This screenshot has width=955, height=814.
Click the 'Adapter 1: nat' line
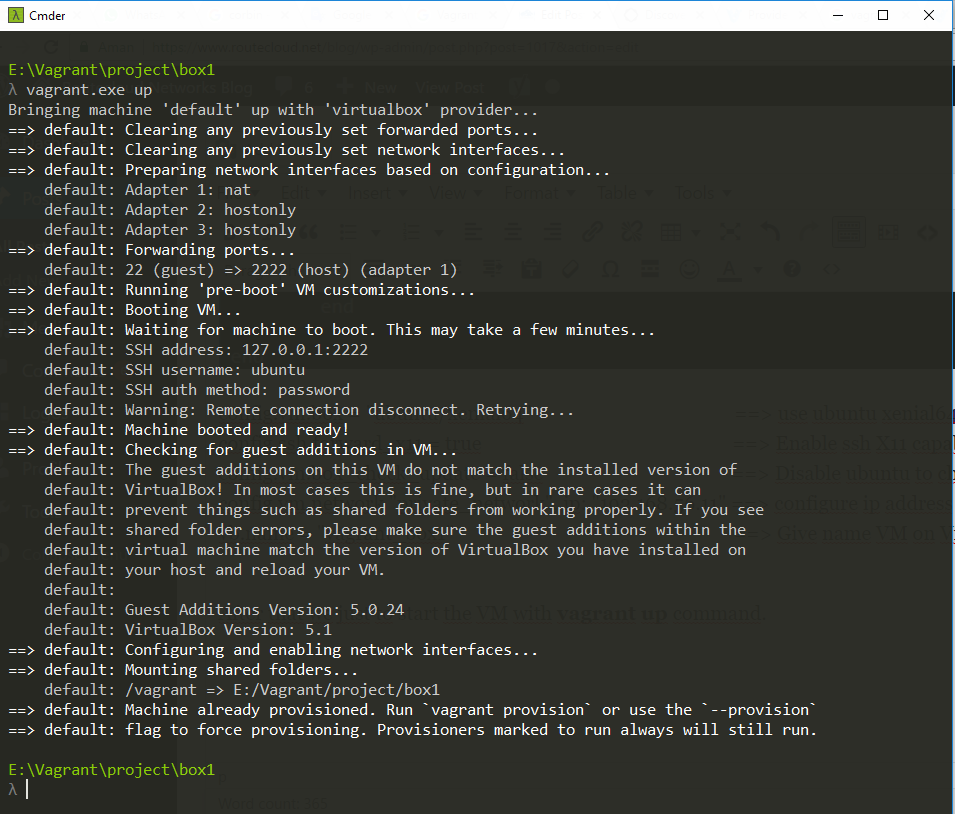point(147,190)
